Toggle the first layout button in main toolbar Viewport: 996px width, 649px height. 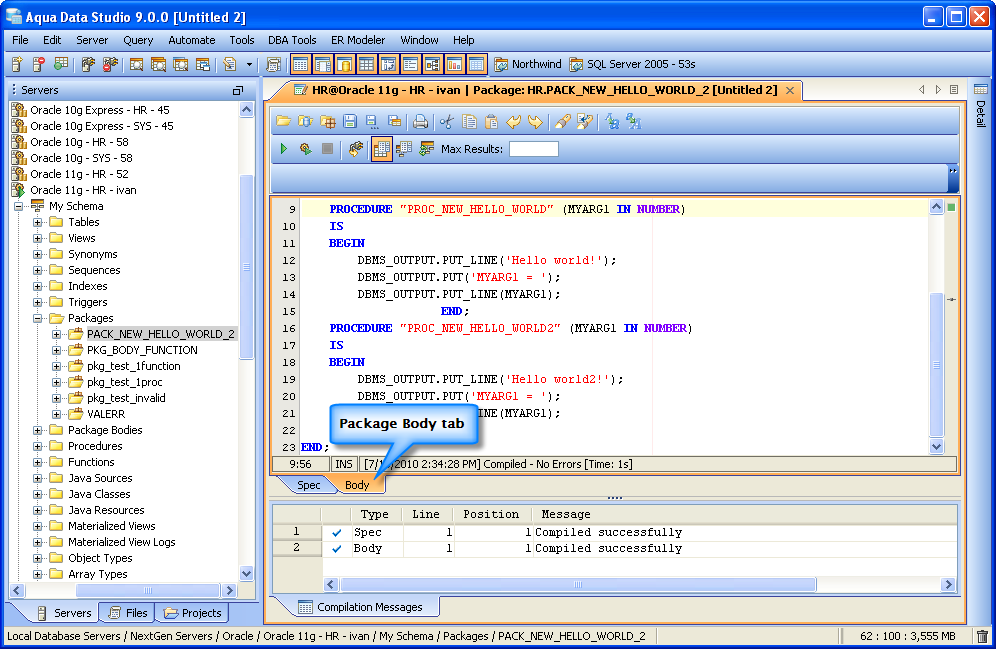pyautogui.click(x=300, y=64)
